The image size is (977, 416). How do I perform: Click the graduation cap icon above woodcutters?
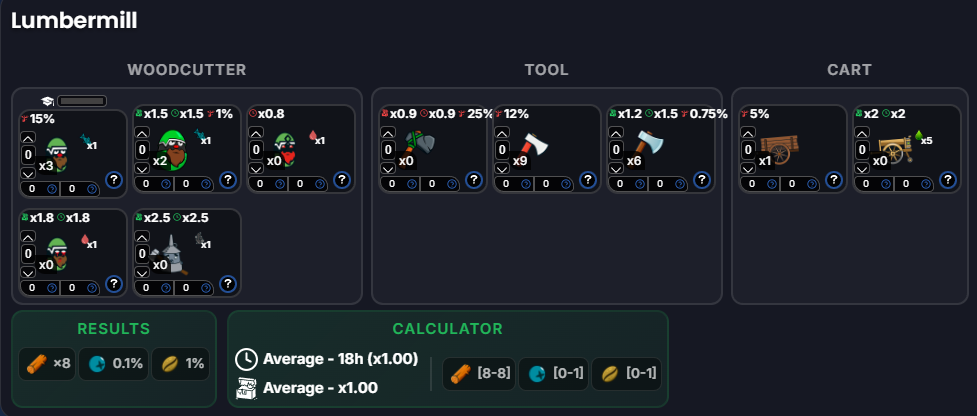[47, 101]
